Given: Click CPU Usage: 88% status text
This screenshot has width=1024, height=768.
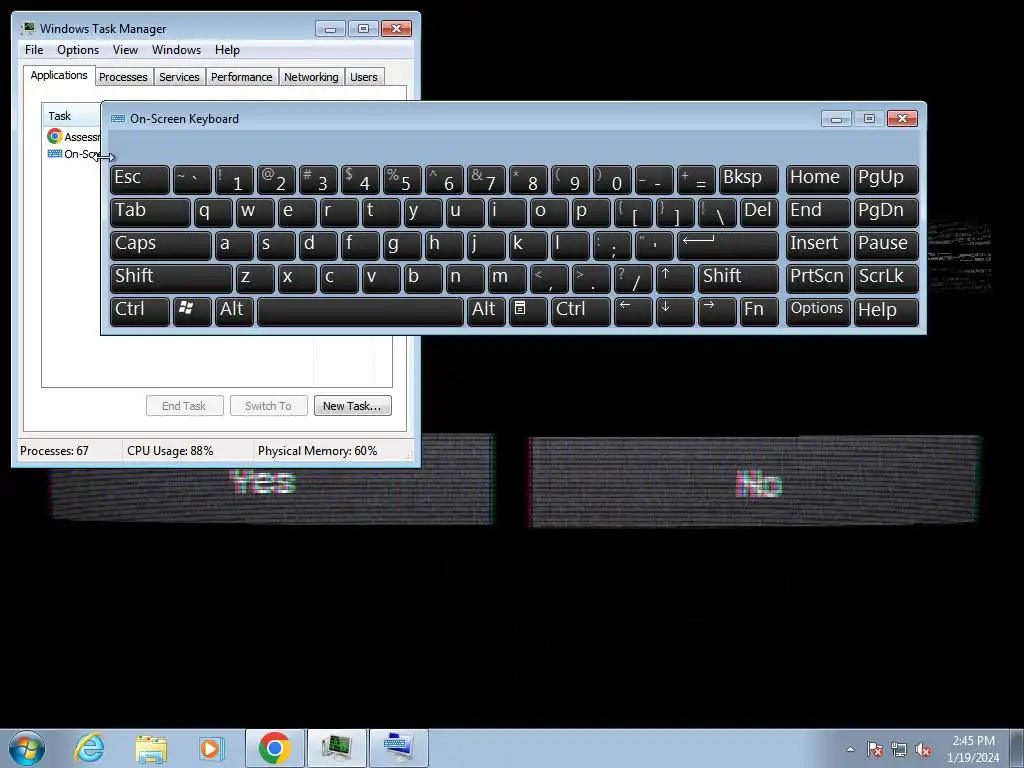Looking at the screenshot, I should [x=170, y=451].
